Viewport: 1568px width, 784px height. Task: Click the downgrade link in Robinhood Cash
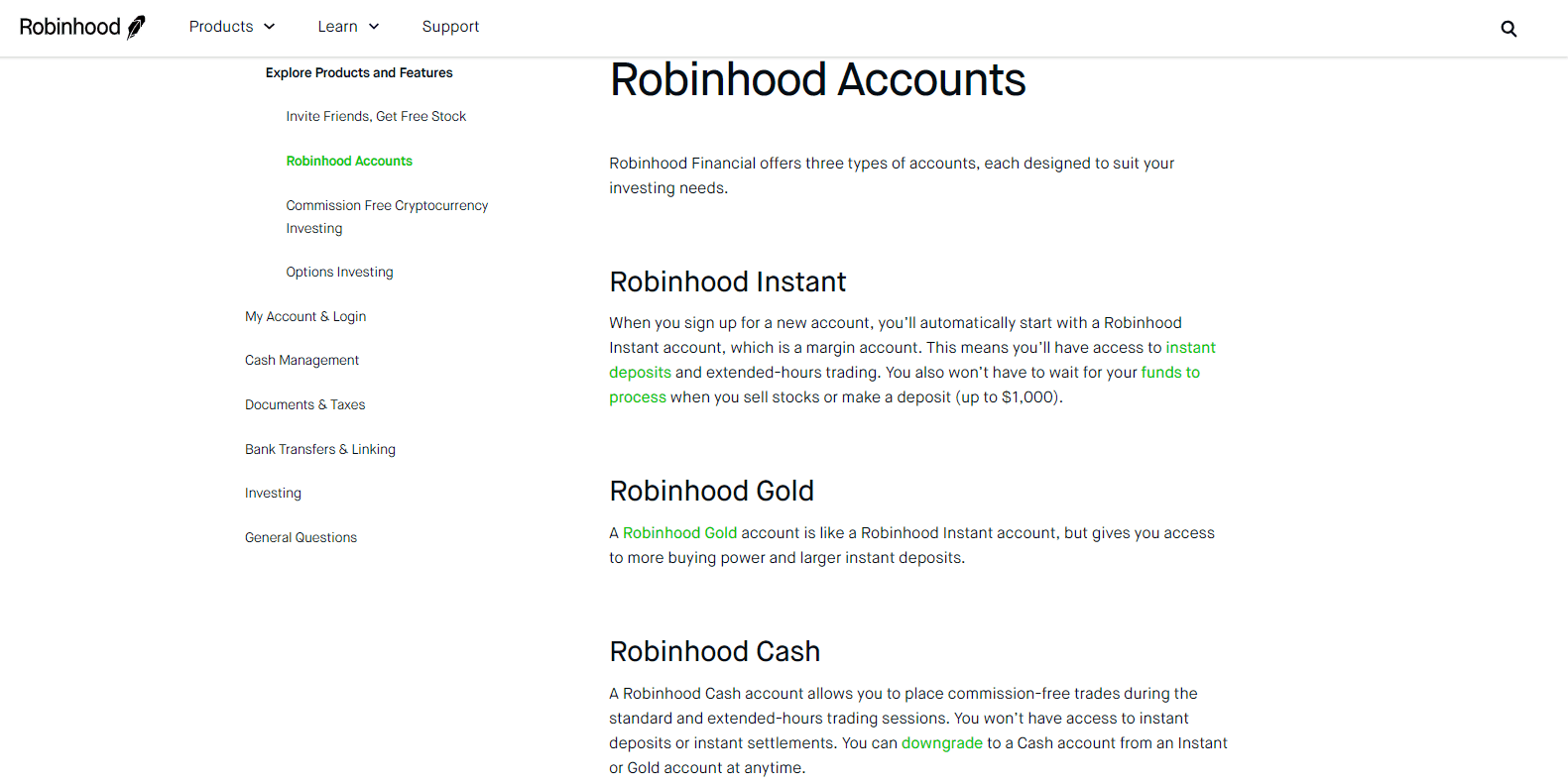941,742
